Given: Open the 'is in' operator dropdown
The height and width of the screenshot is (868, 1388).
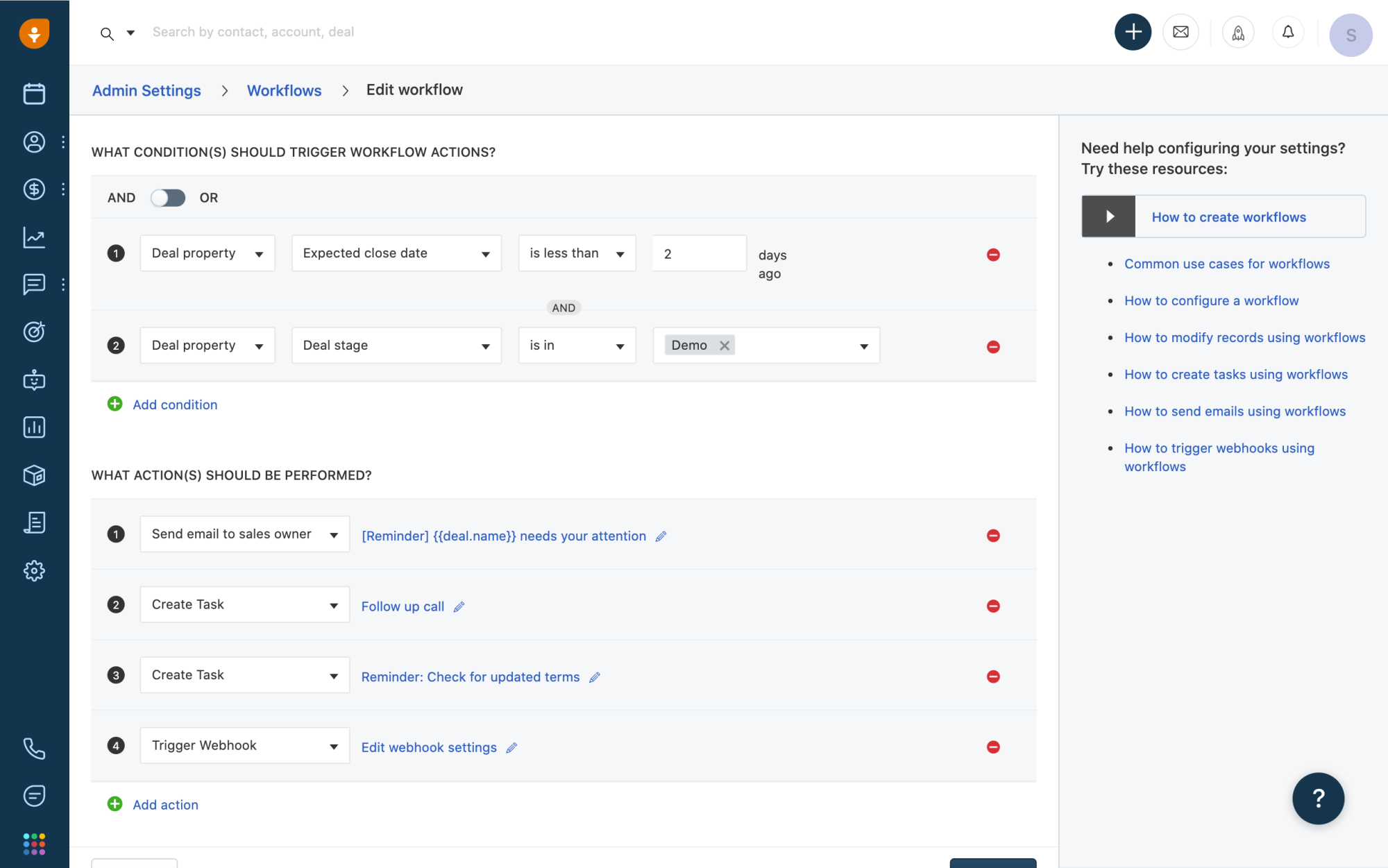Looking at the screenshot, I should tap(577, 345).
